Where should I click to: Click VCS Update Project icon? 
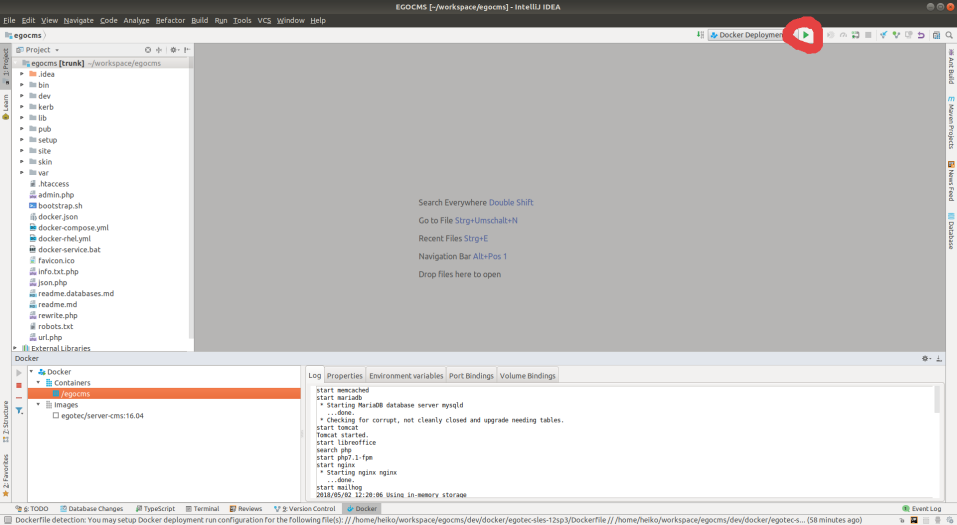tap(883, 35)
